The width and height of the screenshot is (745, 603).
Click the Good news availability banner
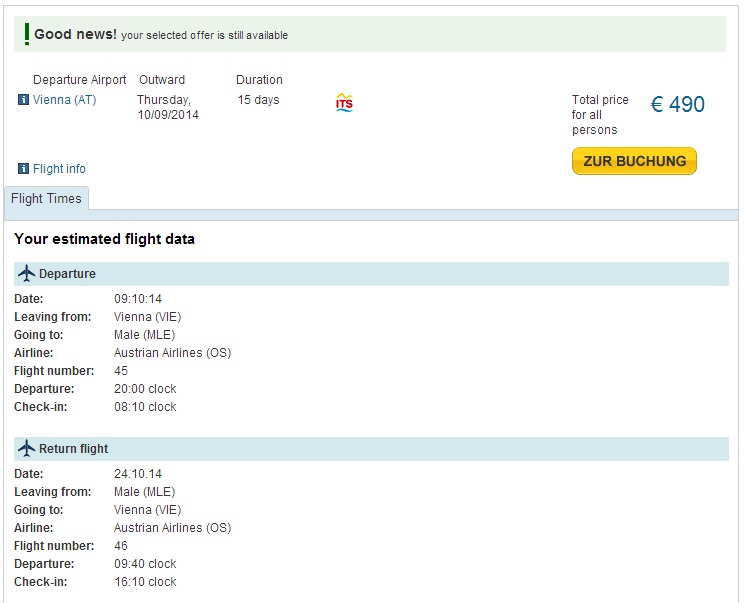pyautogui.click(x=370, y=34)
